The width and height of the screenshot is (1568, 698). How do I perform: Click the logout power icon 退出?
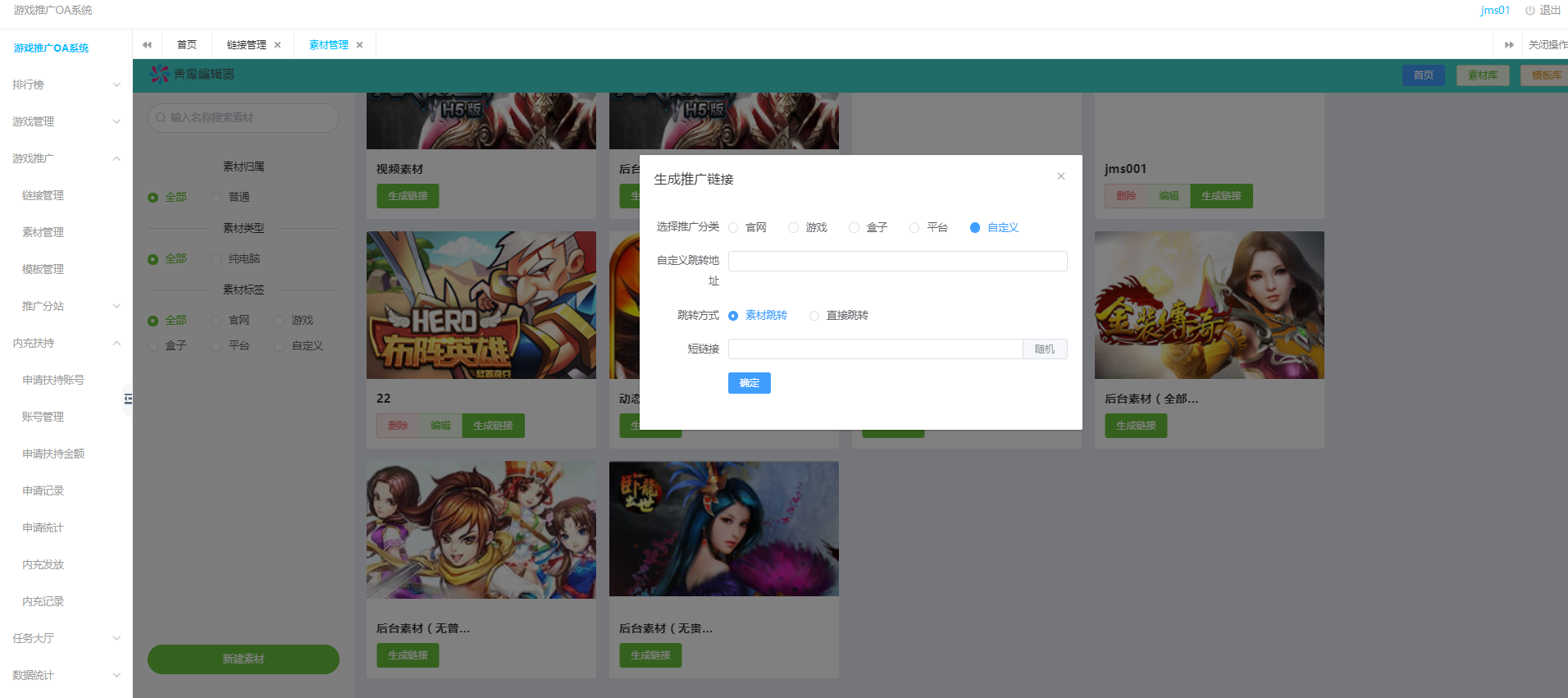(x=1529, y=11)
